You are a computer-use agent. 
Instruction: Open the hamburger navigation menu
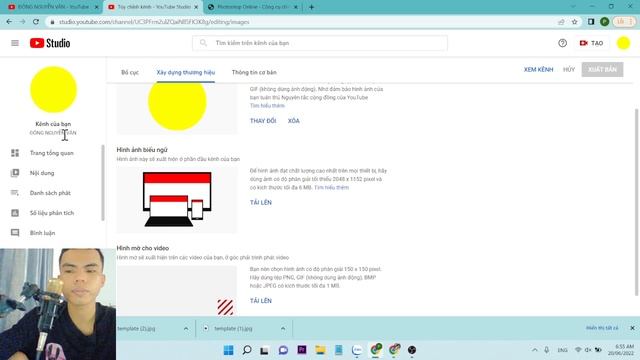(15, 43)
